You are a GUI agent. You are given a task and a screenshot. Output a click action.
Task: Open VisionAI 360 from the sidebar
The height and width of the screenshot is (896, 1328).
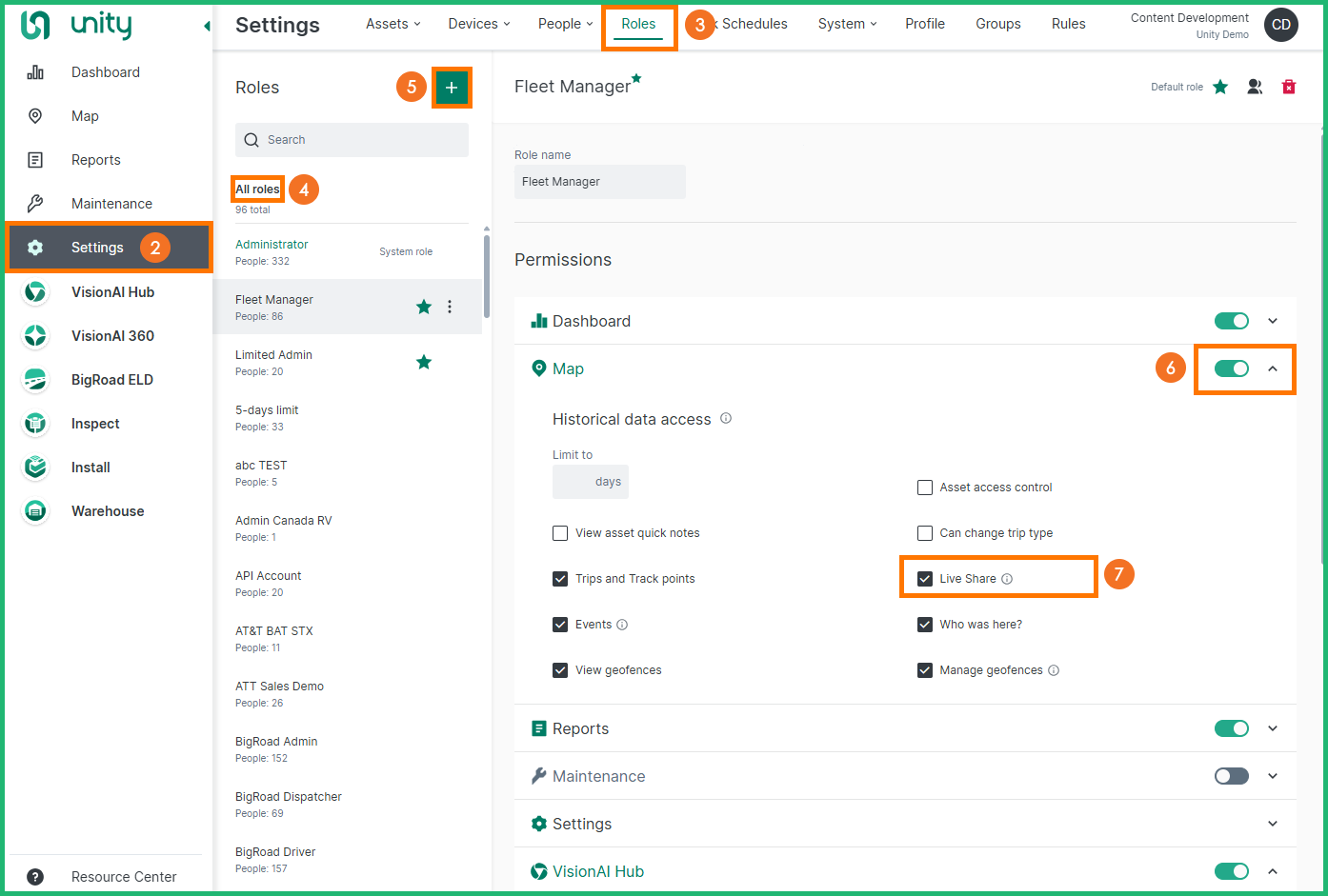click(x=112, y=336)
